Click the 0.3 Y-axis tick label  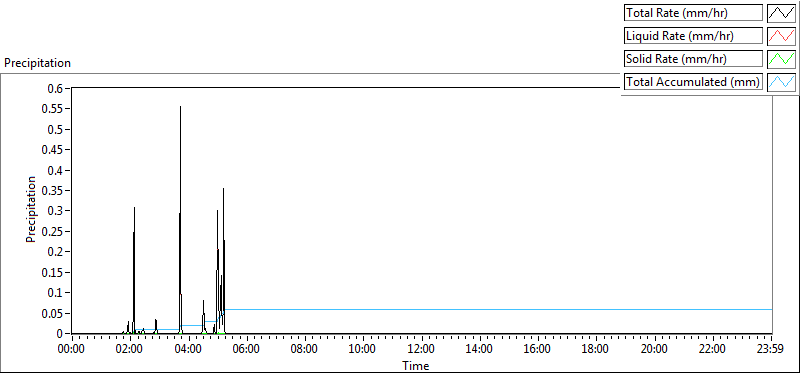59,211
